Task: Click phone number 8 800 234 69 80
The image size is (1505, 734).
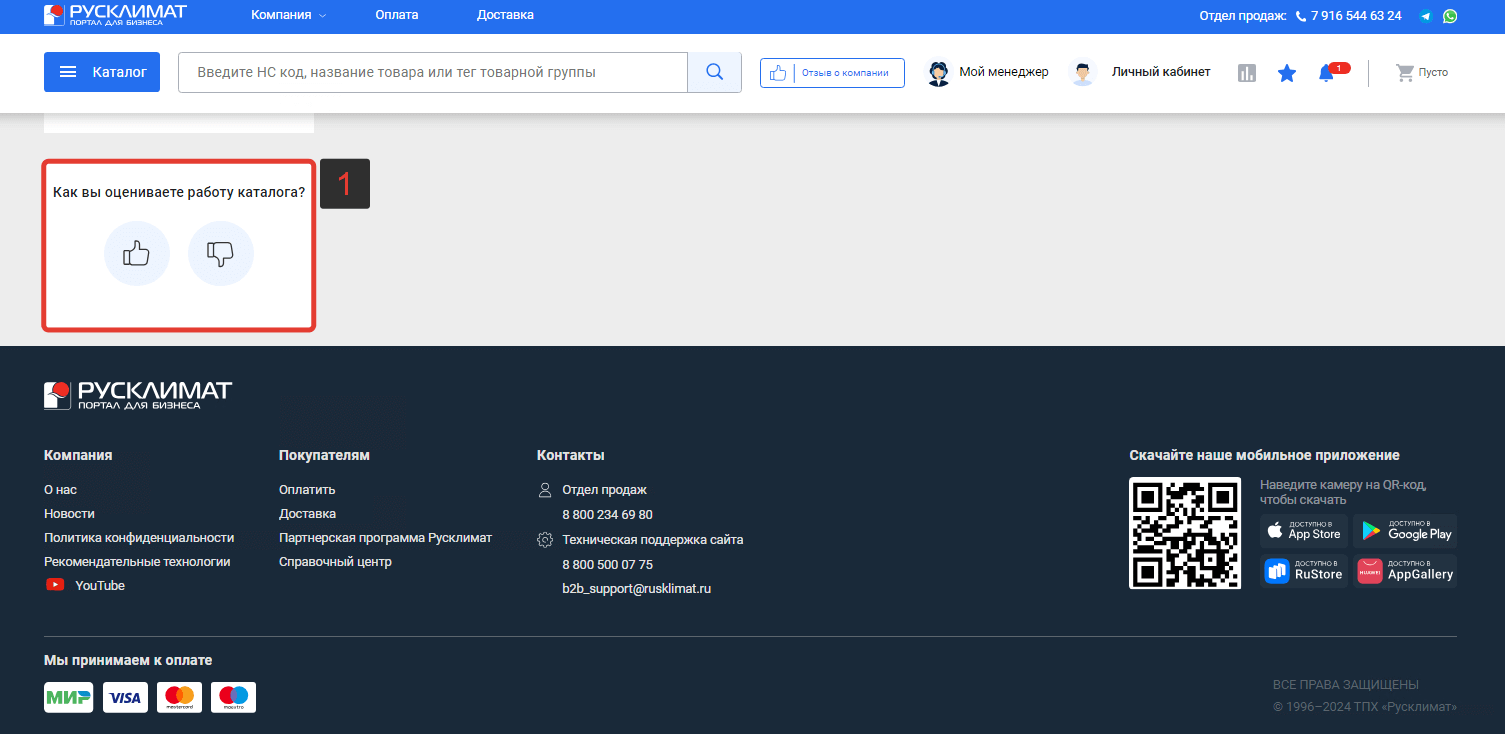Action: tap(607, 515)
